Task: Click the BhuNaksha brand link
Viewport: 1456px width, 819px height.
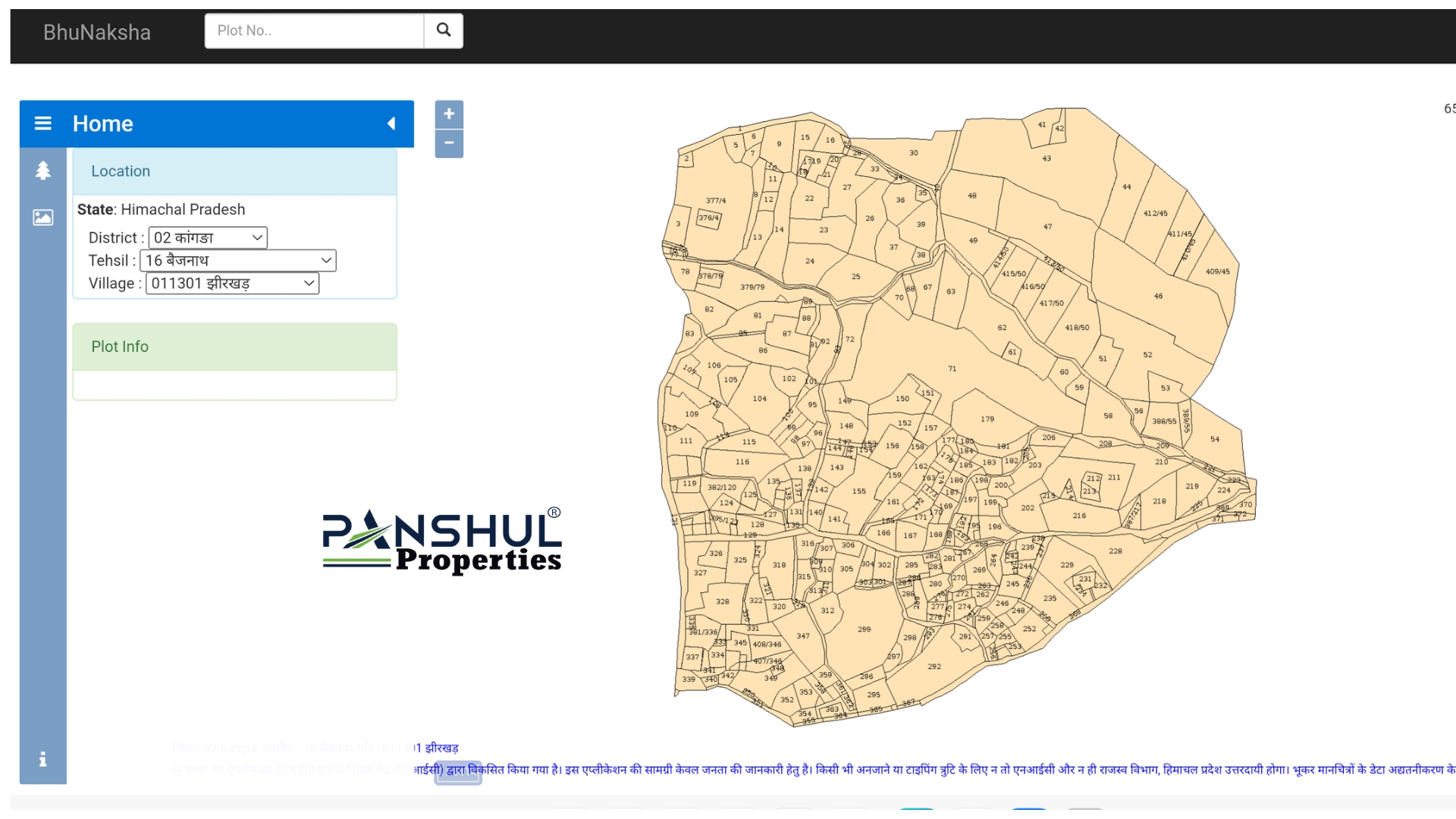Action: (x=97, y=33)
